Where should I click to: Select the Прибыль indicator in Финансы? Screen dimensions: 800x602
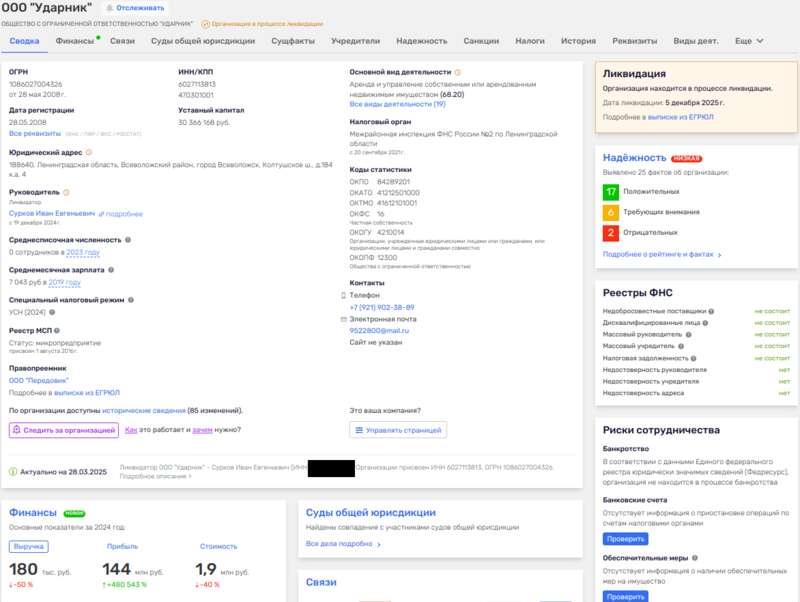[122, 546]
